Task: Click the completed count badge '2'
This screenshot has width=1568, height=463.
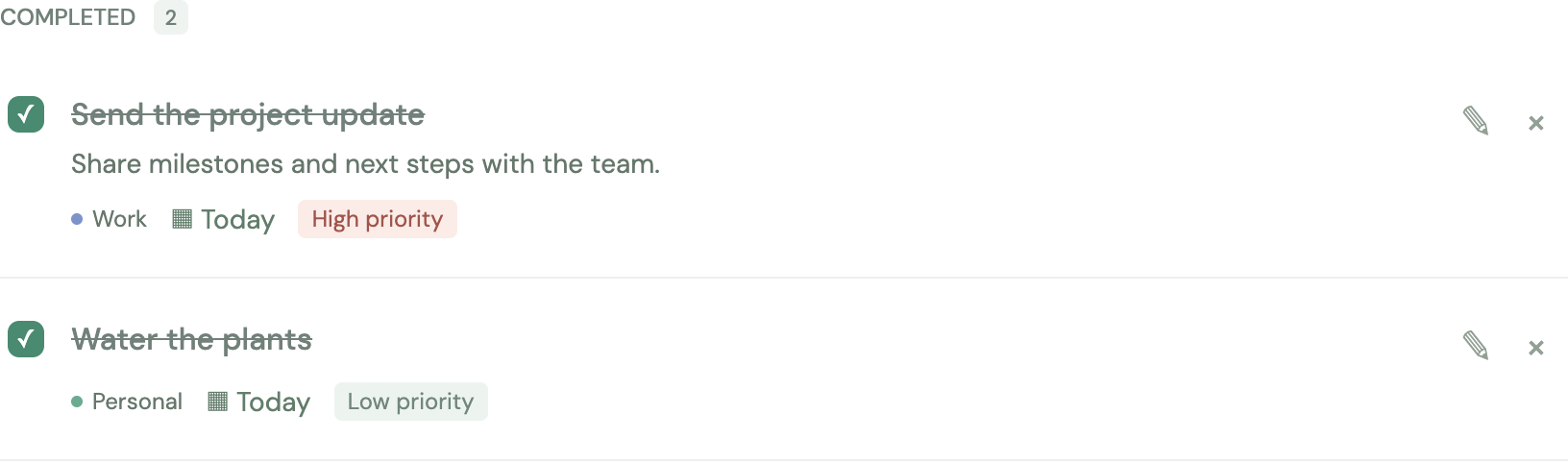Action: pos(171,17)
